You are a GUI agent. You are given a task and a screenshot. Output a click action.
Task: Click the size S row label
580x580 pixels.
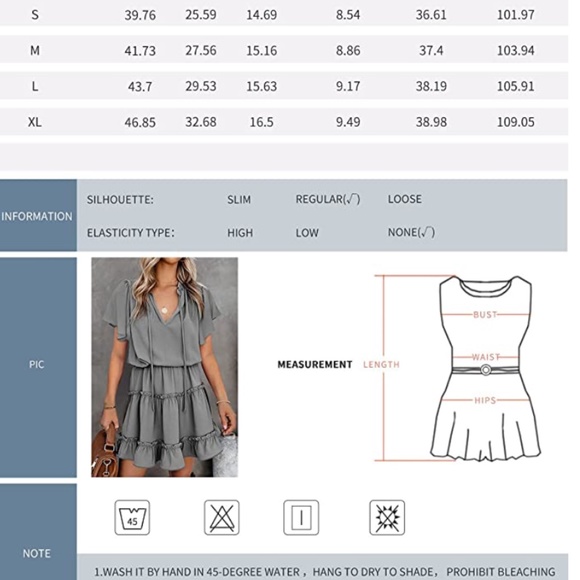35,15
